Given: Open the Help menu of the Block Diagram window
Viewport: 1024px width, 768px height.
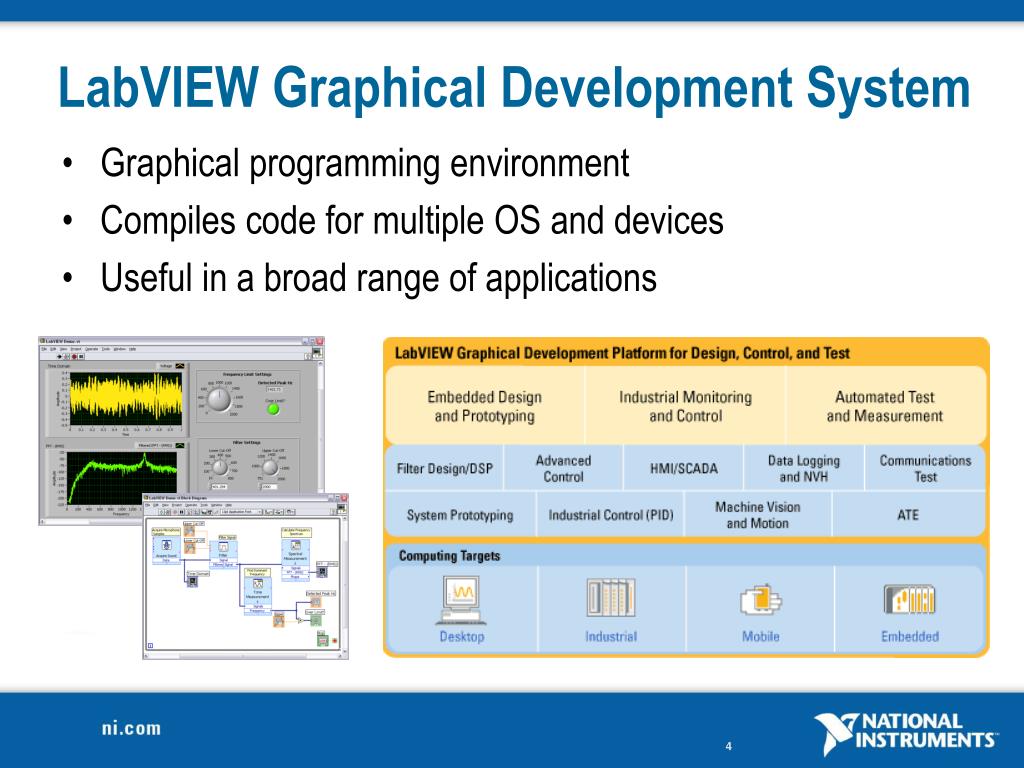Looking at the screenshot, I should click(x=229, y=505).
